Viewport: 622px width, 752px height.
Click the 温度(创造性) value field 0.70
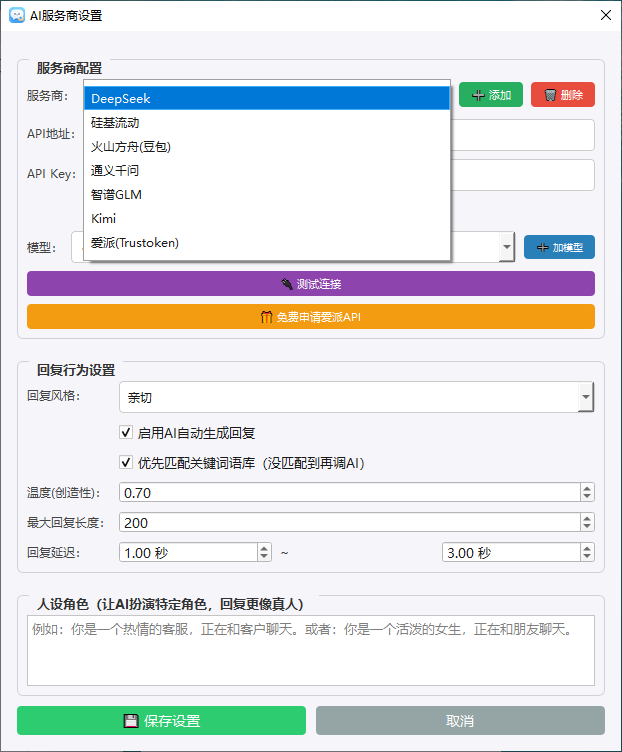click(x=350, y=493)
